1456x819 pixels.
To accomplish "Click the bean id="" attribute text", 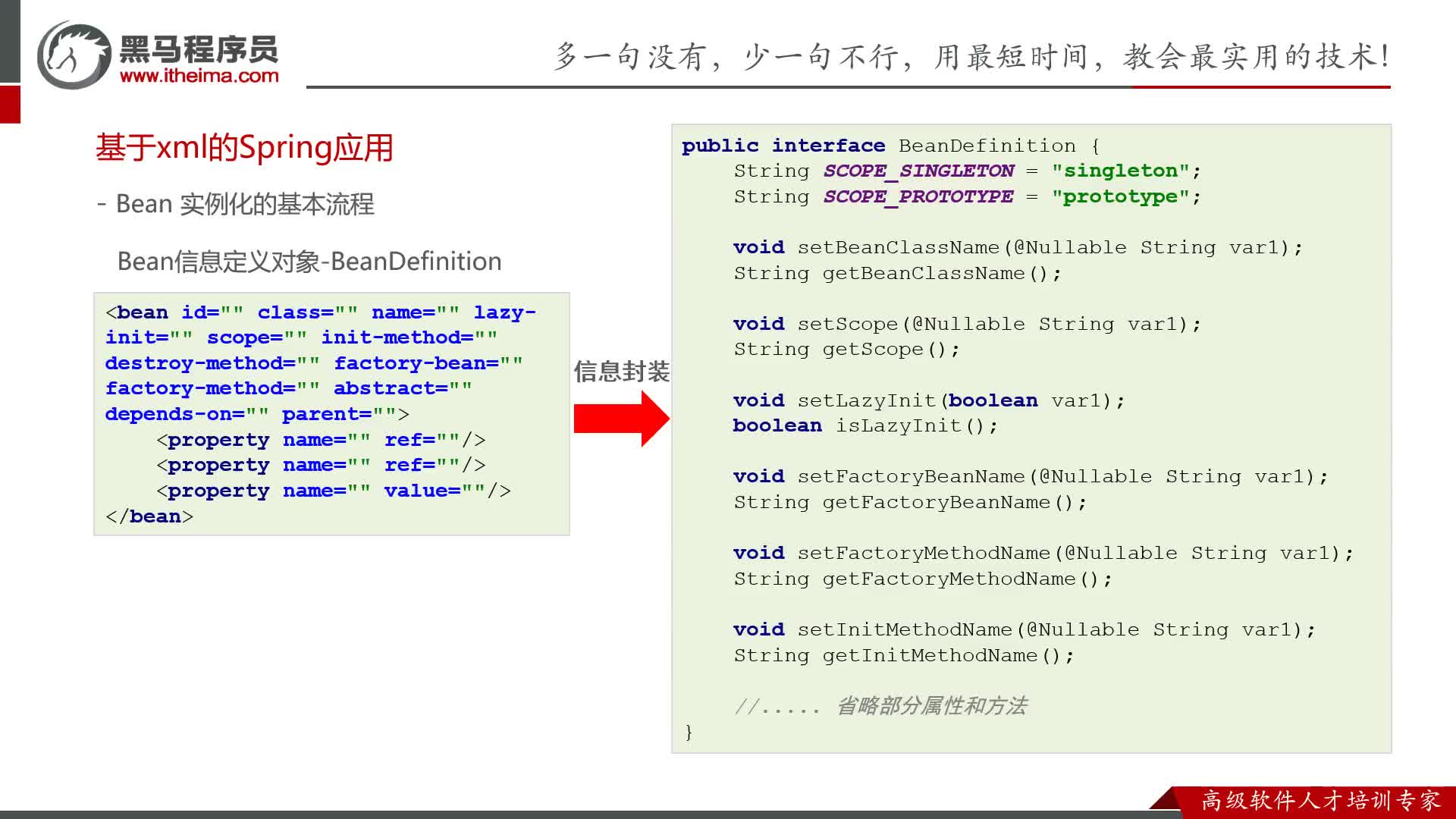I will [175, 312].
